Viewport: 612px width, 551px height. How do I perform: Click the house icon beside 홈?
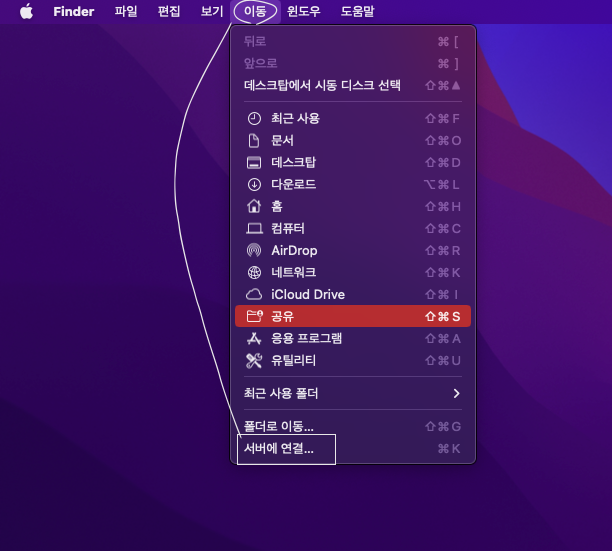click(254, 206)
